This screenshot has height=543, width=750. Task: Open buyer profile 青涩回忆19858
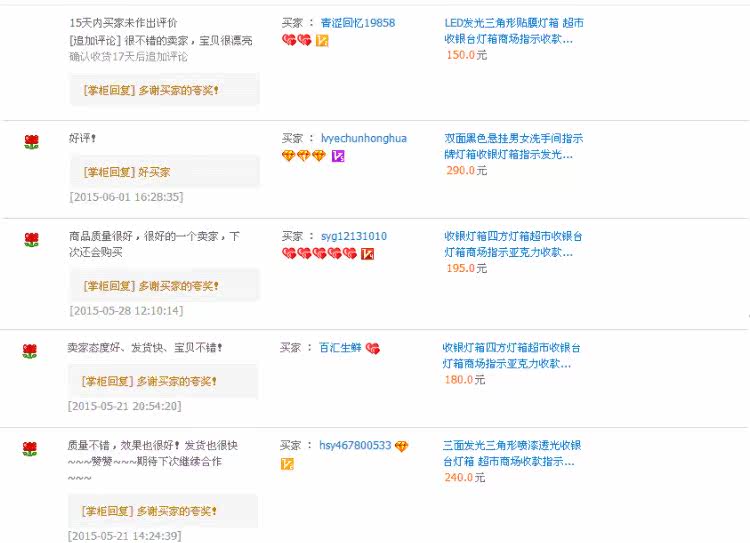[357, 22]
